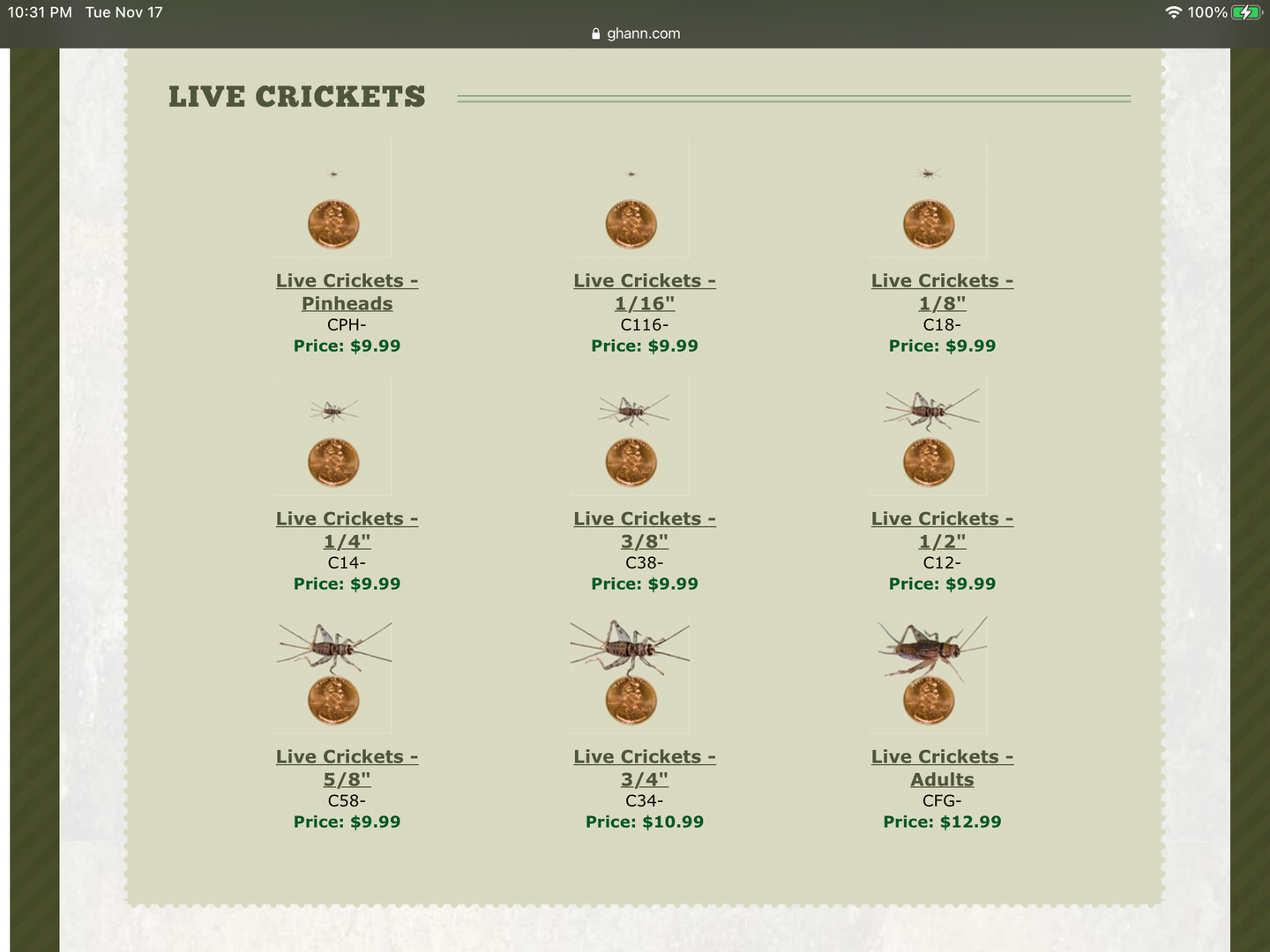Open the Live Crickets - Adults link
Image resolution: width=1270 pixels, height=952 pixels.
pos(942,768)
